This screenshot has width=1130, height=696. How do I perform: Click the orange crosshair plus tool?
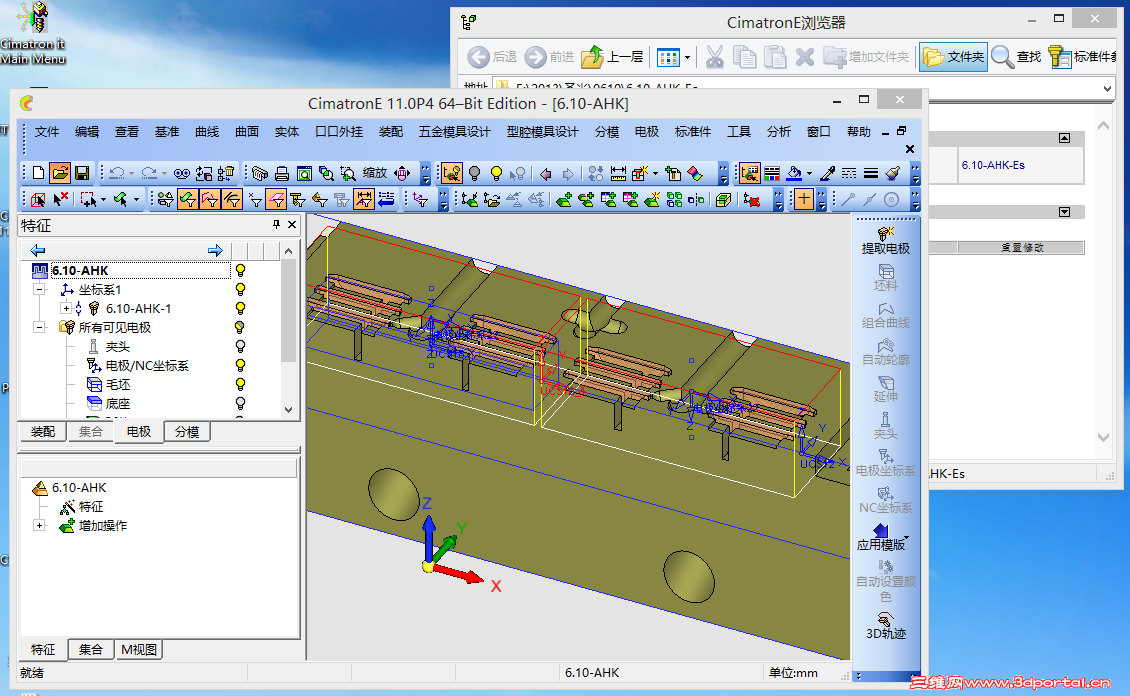pyautogui.click(x=804, y=199)
